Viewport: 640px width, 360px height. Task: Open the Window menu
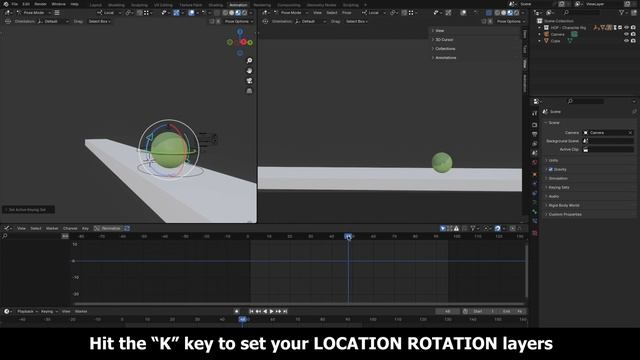58,4
